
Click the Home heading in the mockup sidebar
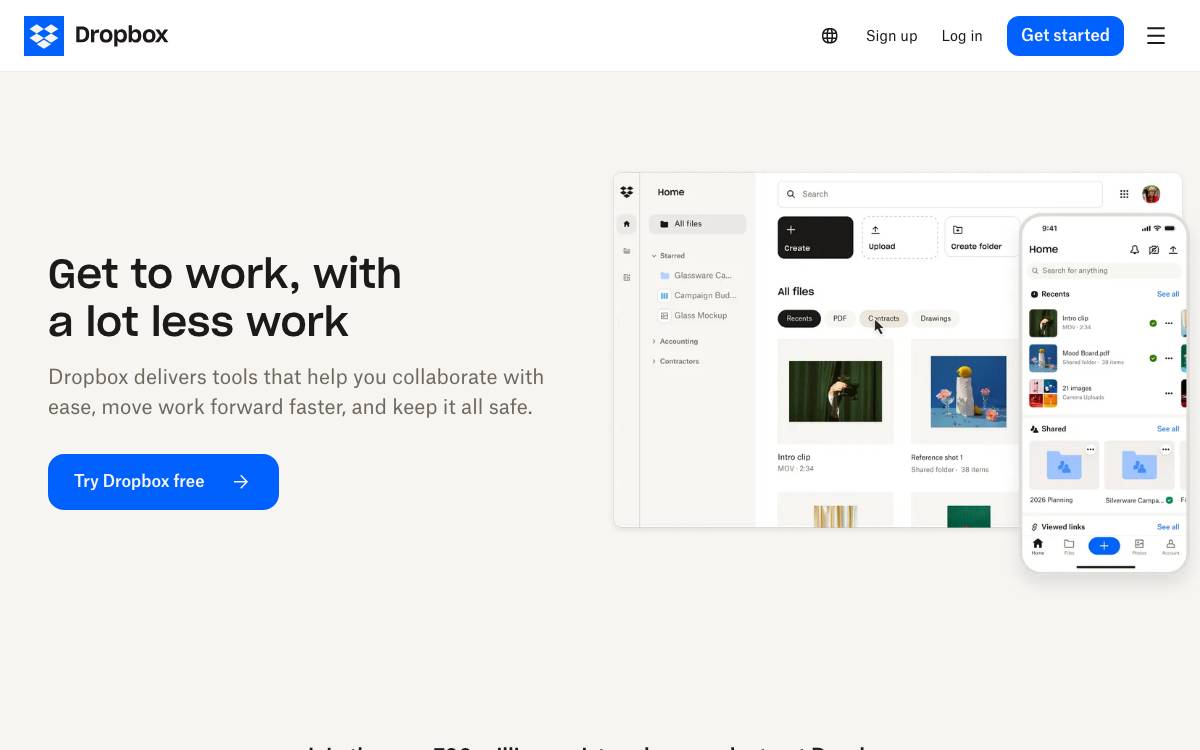[671, 192]
